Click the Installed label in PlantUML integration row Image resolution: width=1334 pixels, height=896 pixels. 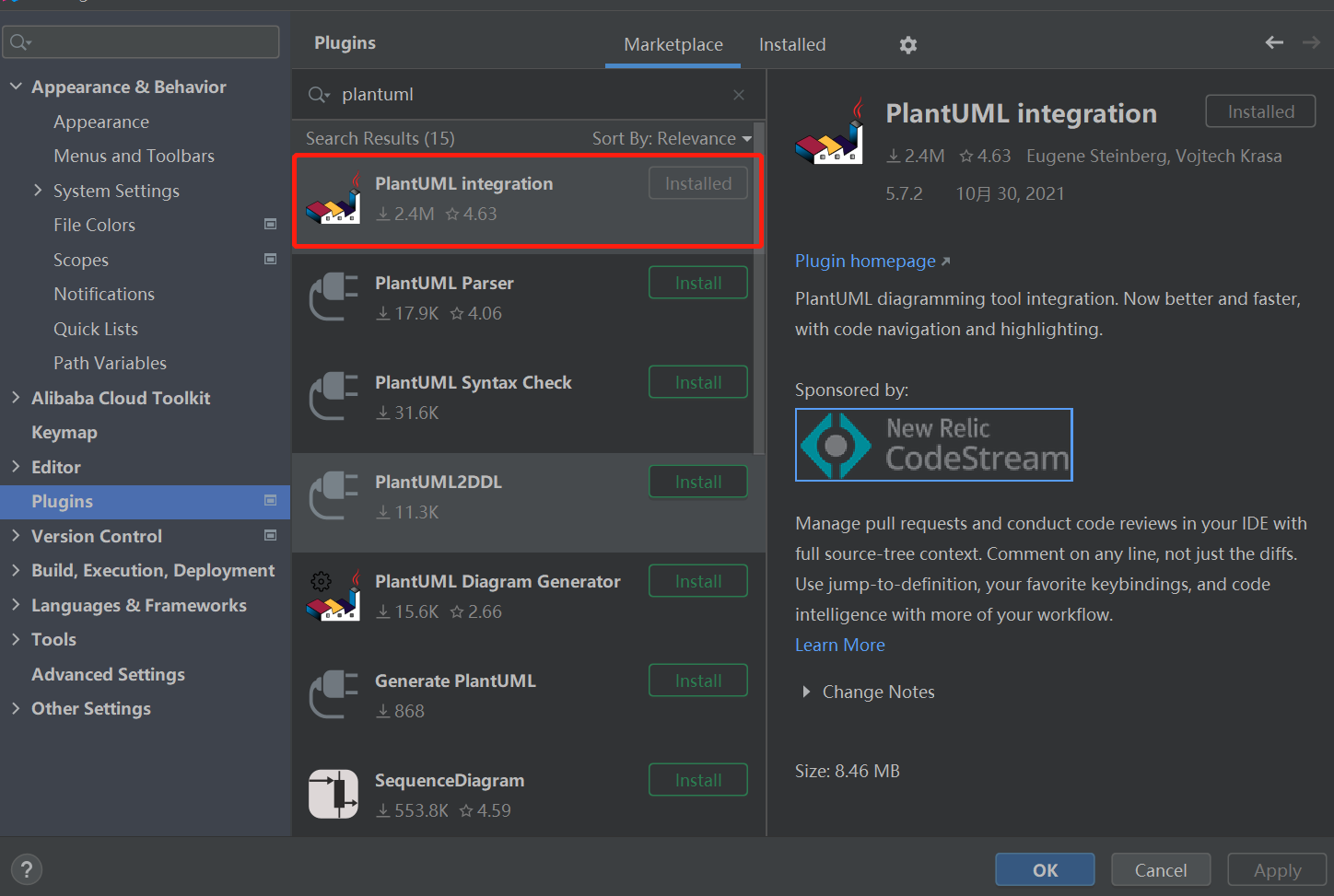(698, 183)
